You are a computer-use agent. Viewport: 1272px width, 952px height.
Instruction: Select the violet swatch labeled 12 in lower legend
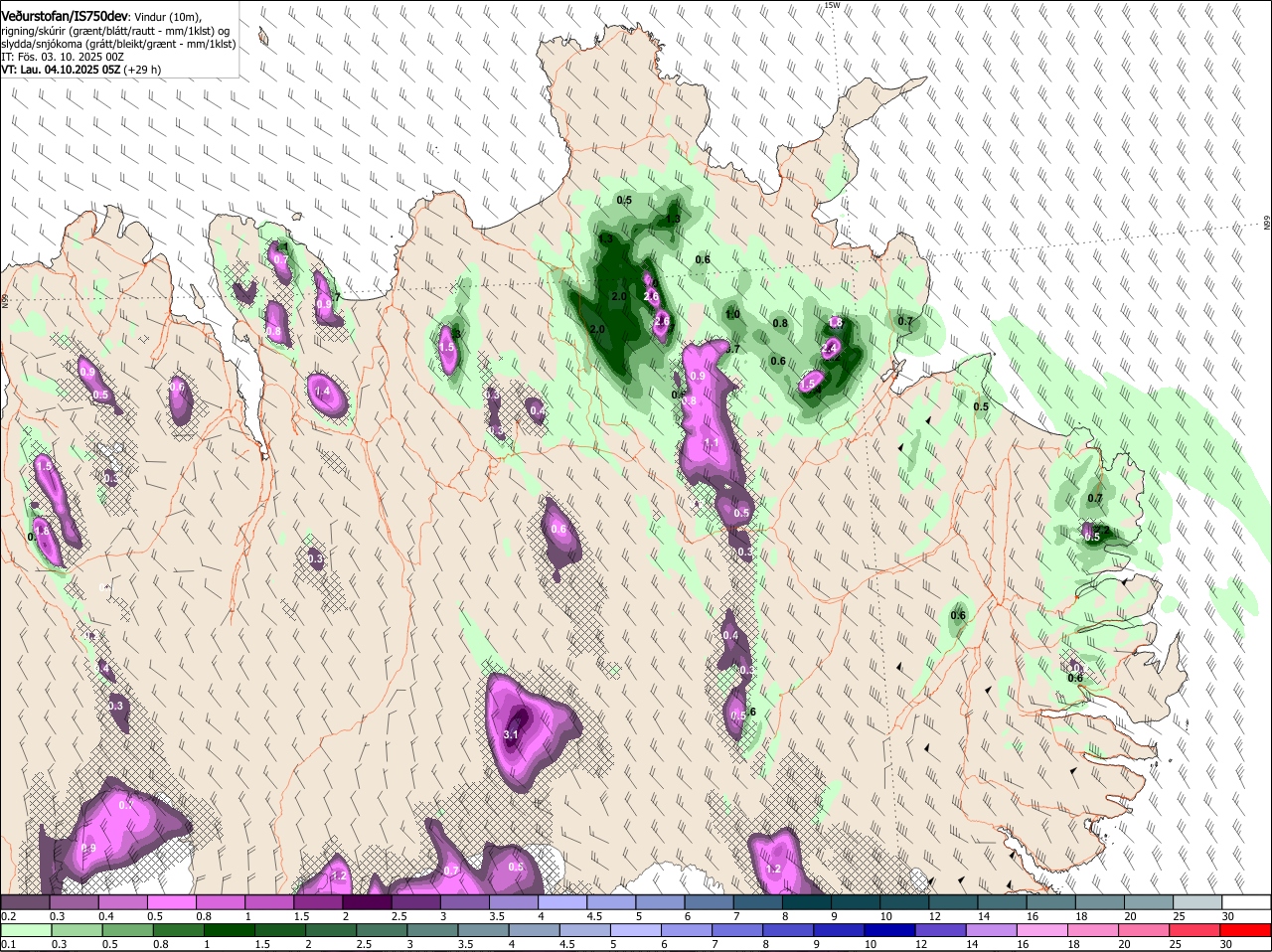coord(941,930)
